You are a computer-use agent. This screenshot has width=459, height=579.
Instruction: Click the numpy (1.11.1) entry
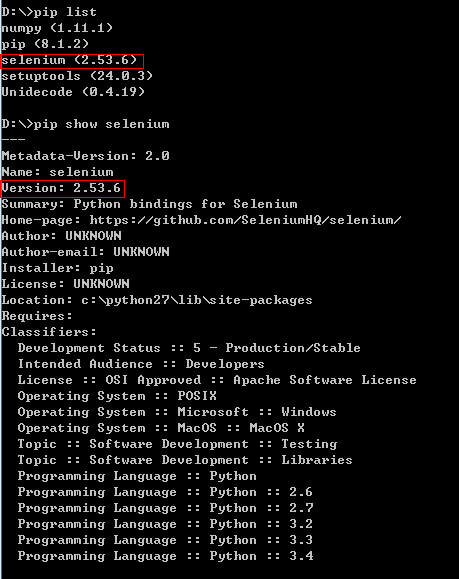tap(57, 28)
